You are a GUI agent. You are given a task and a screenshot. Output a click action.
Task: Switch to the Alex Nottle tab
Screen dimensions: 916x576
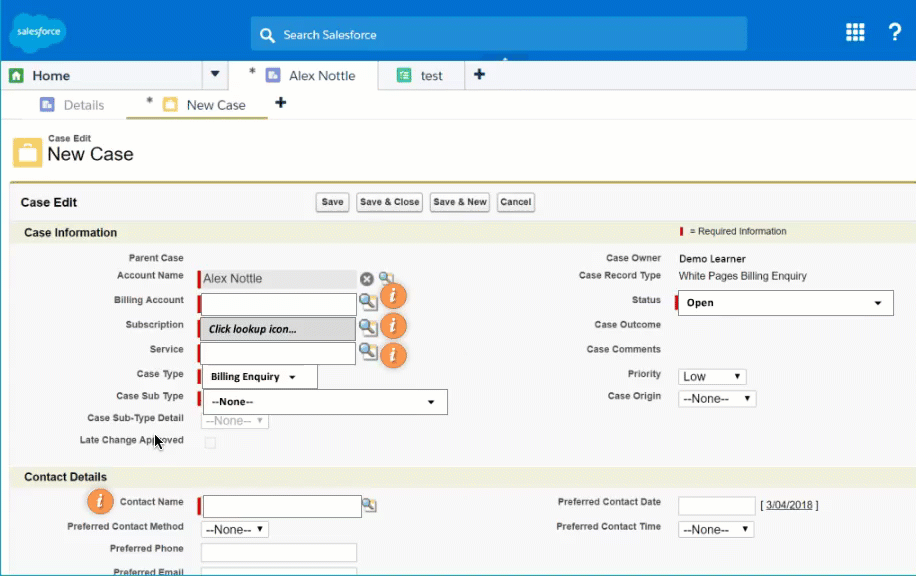pyautogui.click(x=322, y=75)
